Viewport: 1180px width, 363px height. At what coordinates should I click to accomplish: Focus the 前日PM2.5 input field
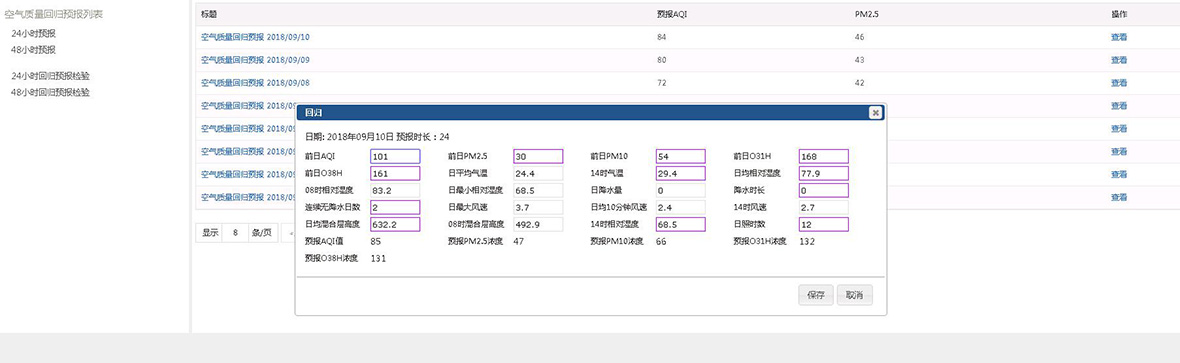pos(538,156)
